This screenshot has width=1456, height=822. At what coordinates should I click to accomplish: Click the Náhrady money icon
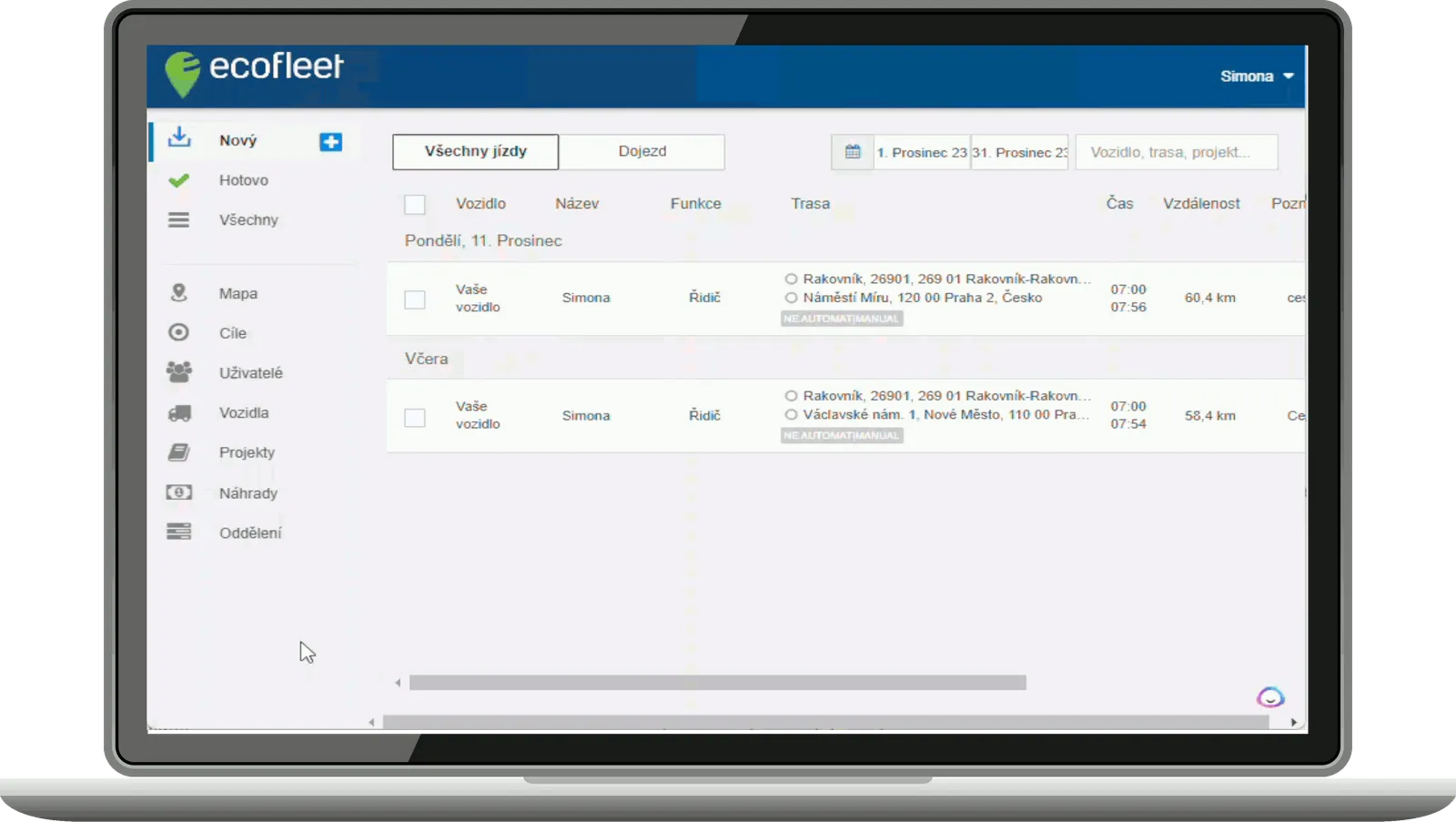pos(179,492)
